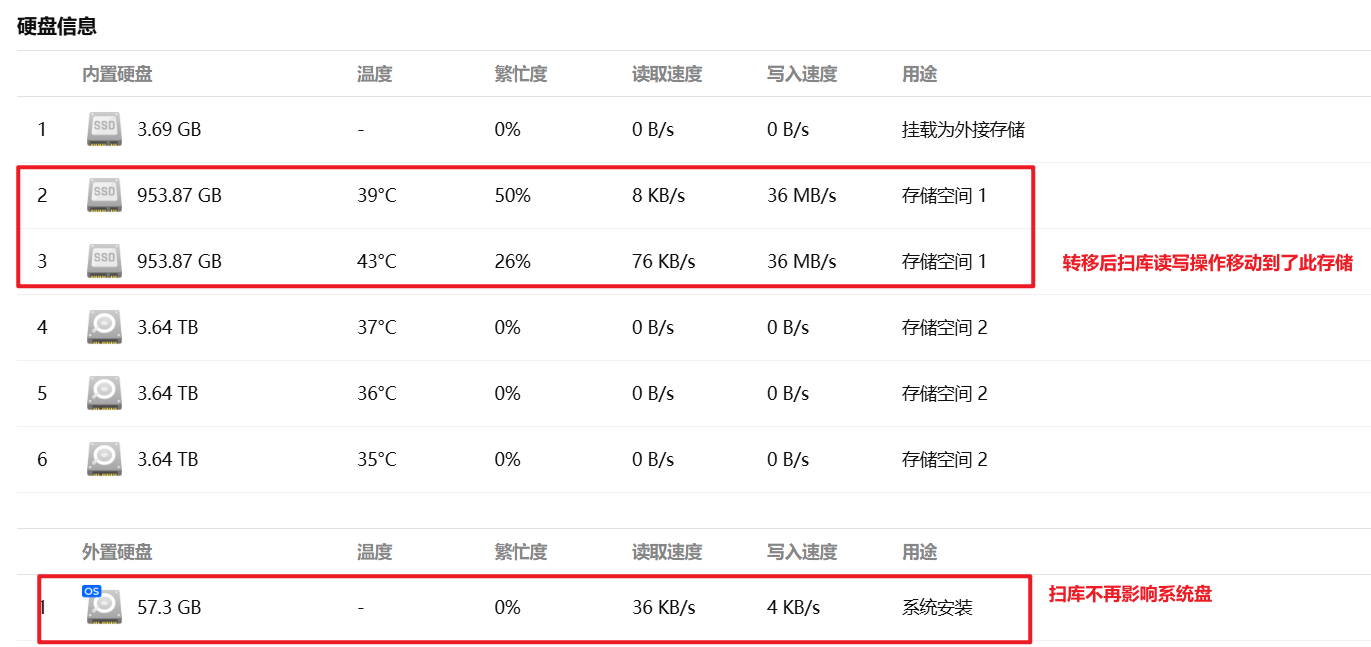Click the 挂载为外接存储 usage text
Viewport: 1371px width, 647px height.
pyautogui.click(x=963, y=130)
